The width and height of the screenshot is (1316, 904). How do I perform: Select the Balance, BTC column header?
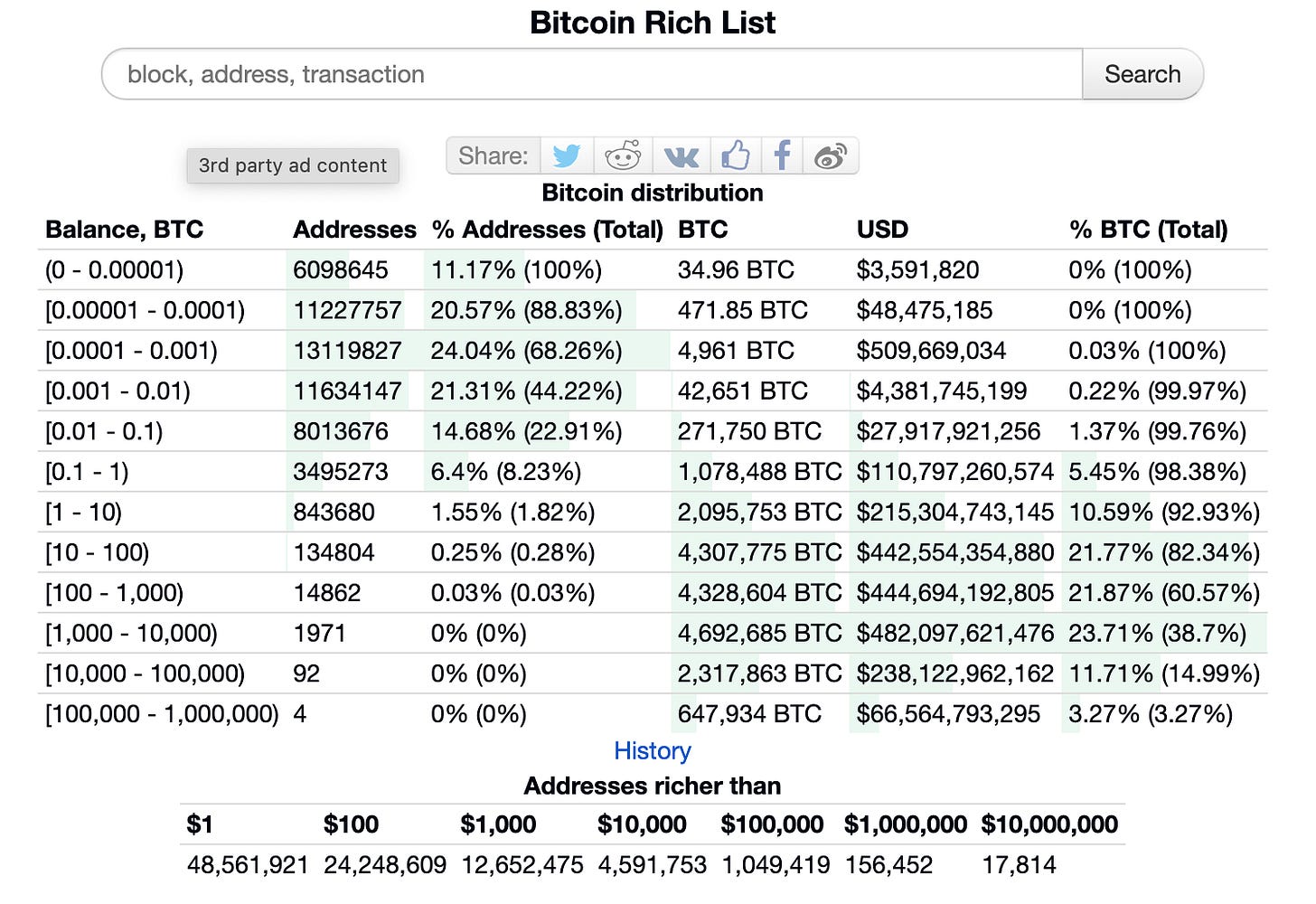(x=125, y=230)
